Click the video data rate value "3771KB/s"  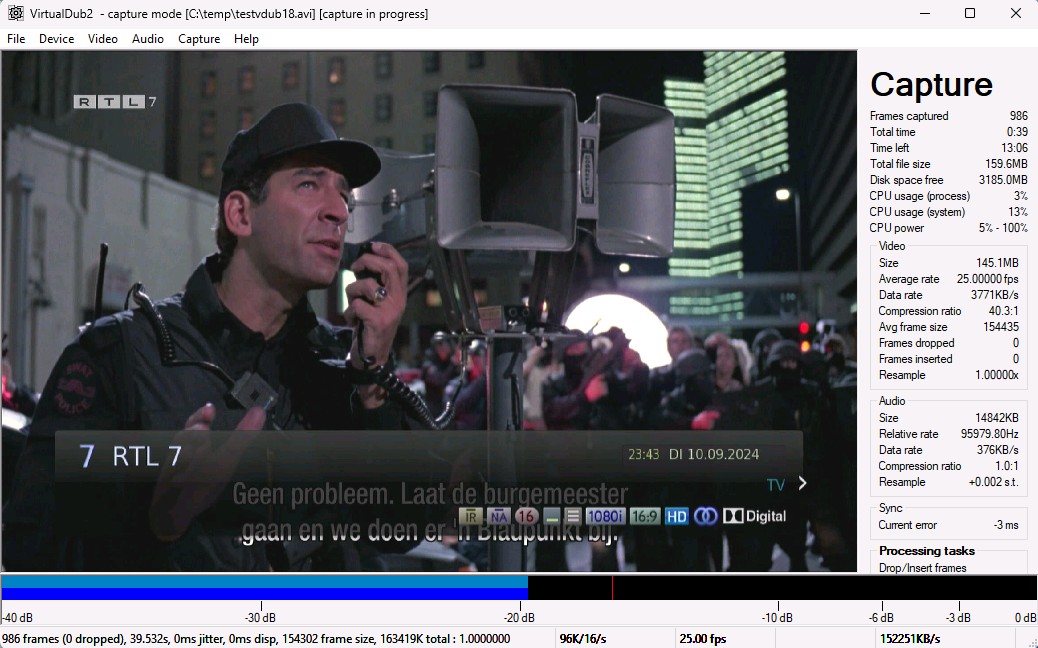tap(994, 295)
